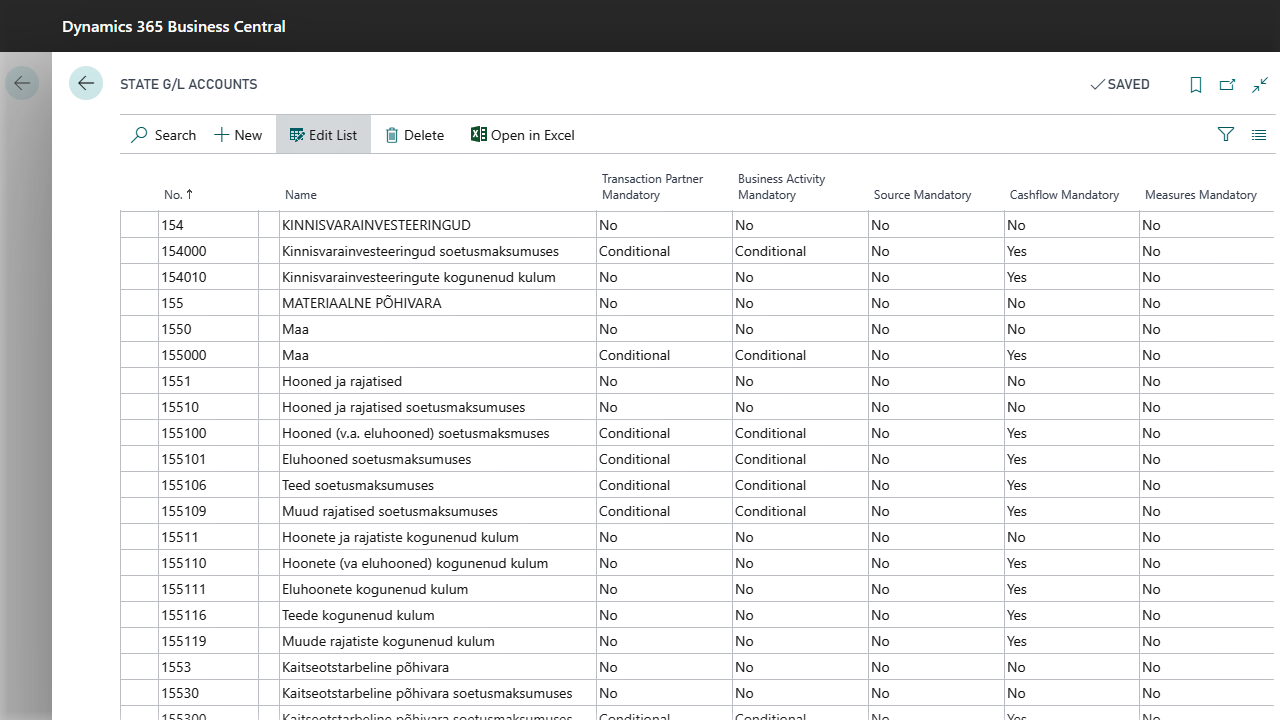Open page in new window icon
The image size is (1280, 720).
(1228, 85)
